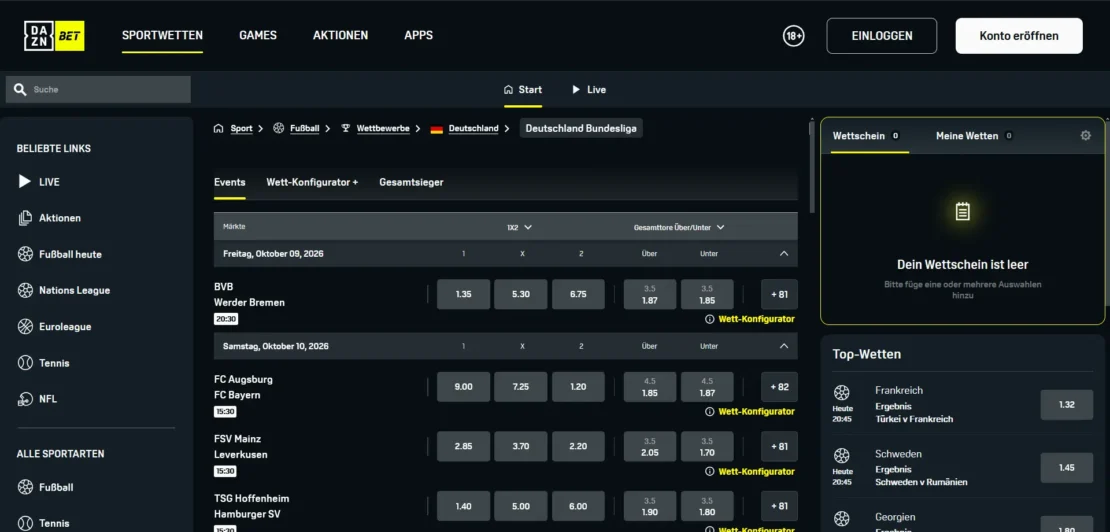Select the Wett-Konfigurator + tab
Viewport: 1110px width, 532px height.
pyautogui.click(x=312, y=183)
